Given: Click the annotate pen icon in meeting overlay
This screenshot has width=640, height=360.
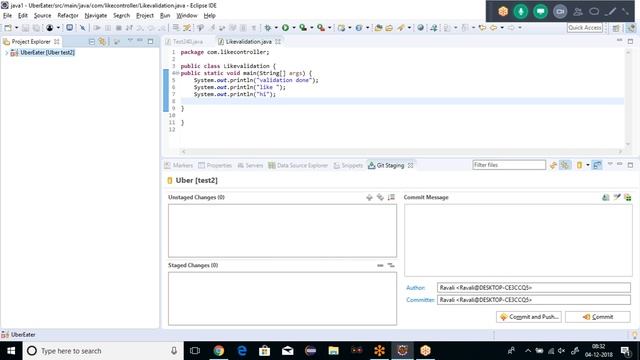Looking at the screenshot, I should click(x=610, y=11).
